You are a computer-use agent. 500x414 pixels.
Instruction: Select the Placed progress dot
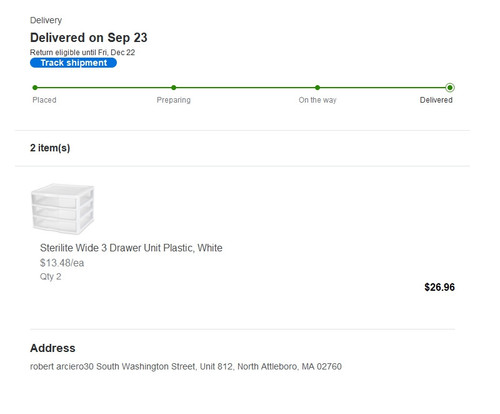click(35, 88)
